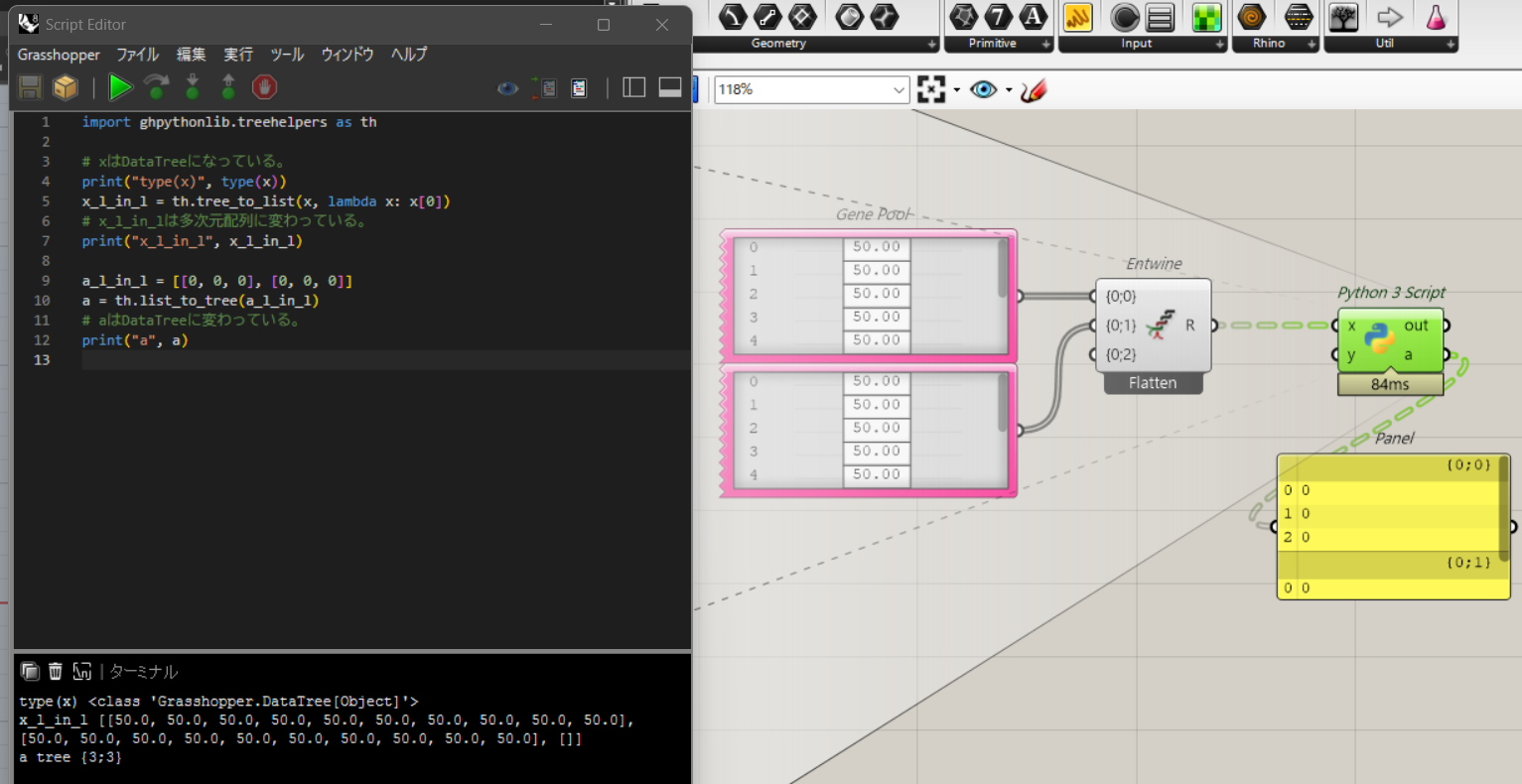Open the 118% zoom level dropdown
This screenshot has height=784, width=1522.
tap(899, 90)
